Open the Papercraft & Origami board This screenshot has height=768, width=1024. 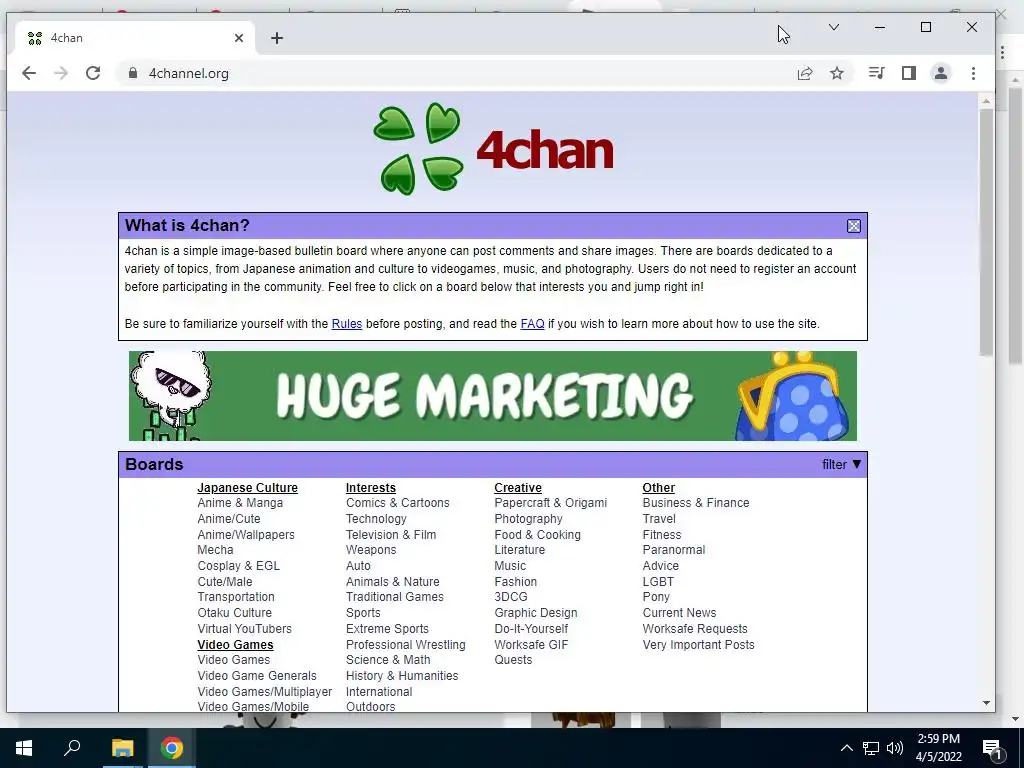[551, 503]
